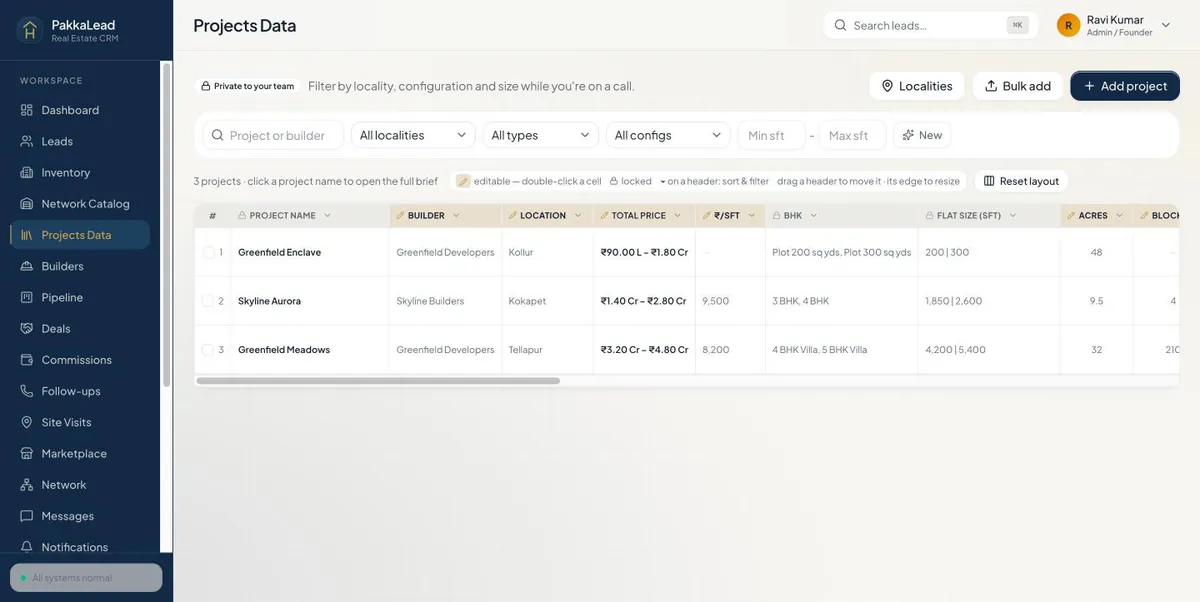This screenshot has width=1200, height=602.
Task: Click the Reset layout button
Action: (x=1021, y=181)
